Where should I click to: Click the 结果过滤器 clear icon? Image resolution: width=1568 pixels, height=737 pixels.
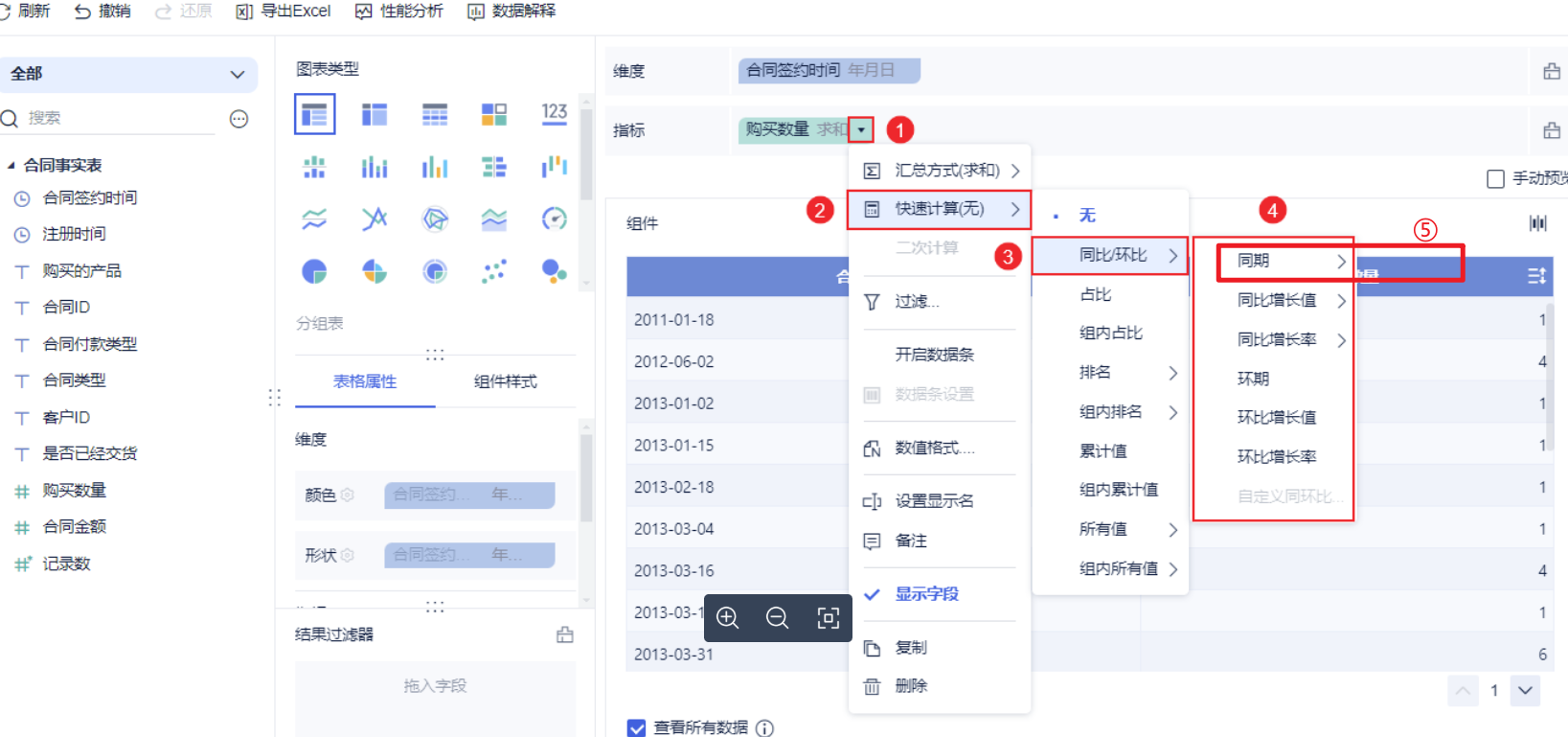pyautogui.click(x=565, y=634)
